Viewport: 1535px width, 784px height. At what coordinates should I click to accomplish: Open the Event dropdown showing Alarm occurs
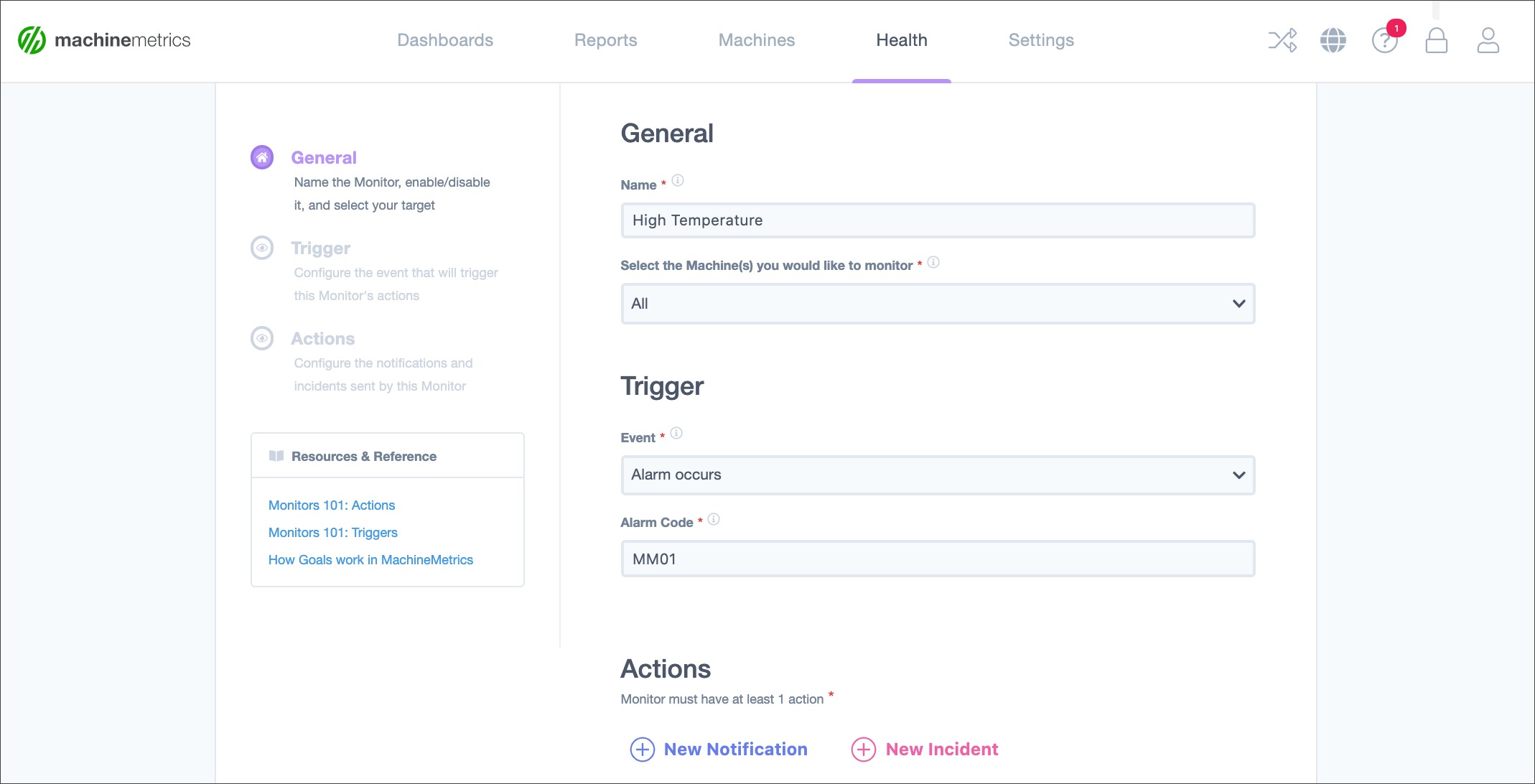938,475
